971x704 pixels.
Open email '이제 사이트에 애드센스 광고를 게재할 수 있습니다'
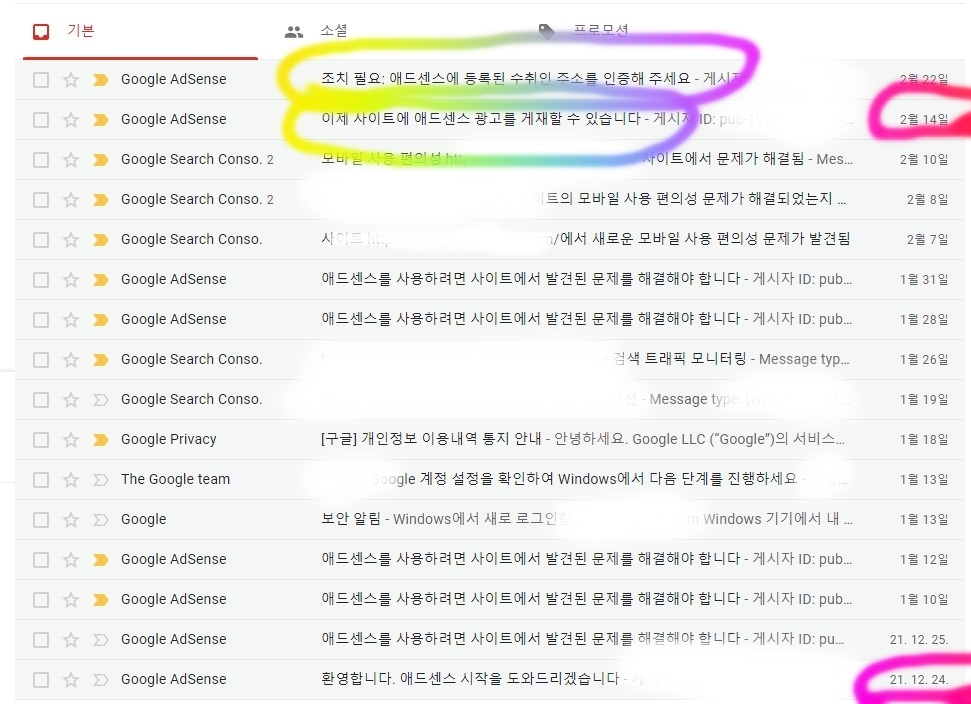tap(481, 118)
